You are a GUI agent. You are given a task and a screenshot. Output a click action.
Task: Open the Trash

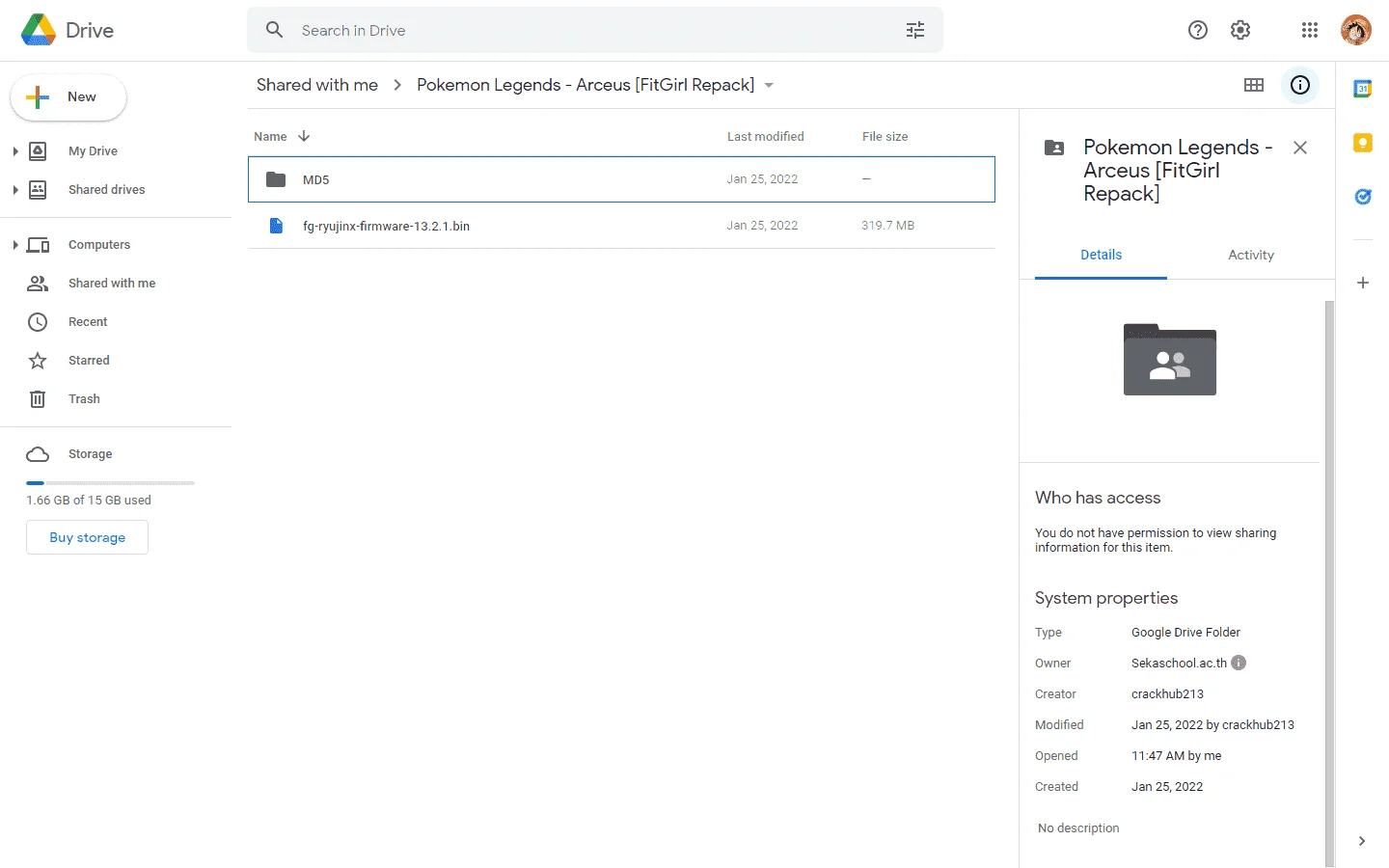pos(84,399)
